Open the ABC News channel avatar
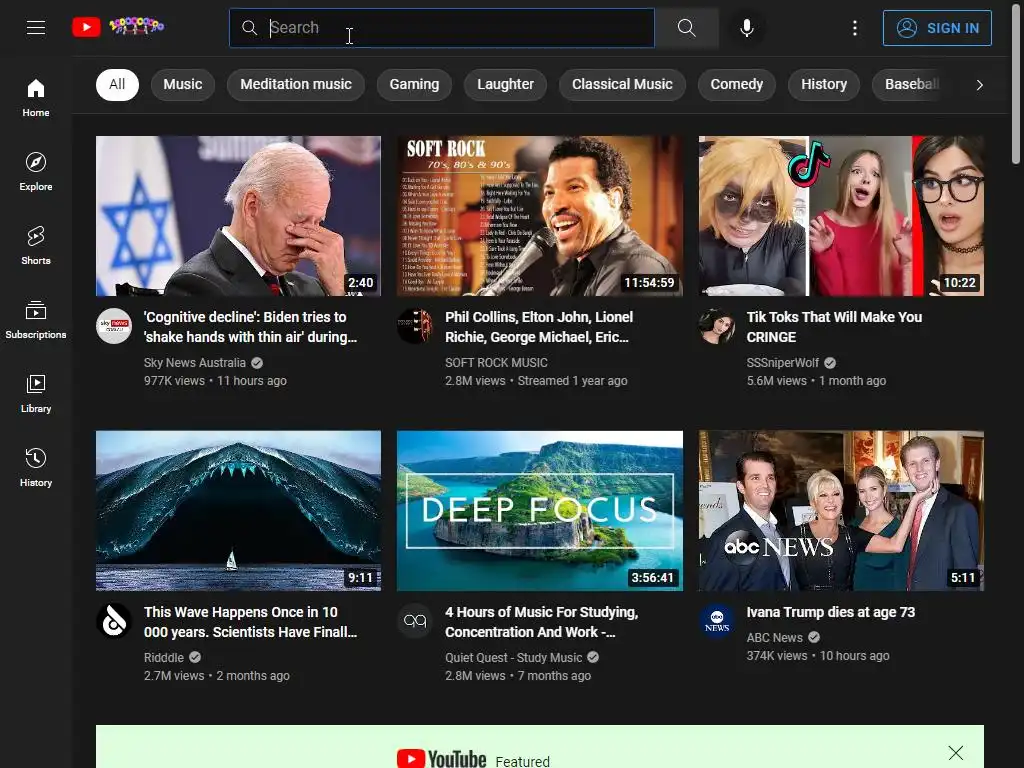The width and height of the screenshot is (1024, 768). (716, 620)
